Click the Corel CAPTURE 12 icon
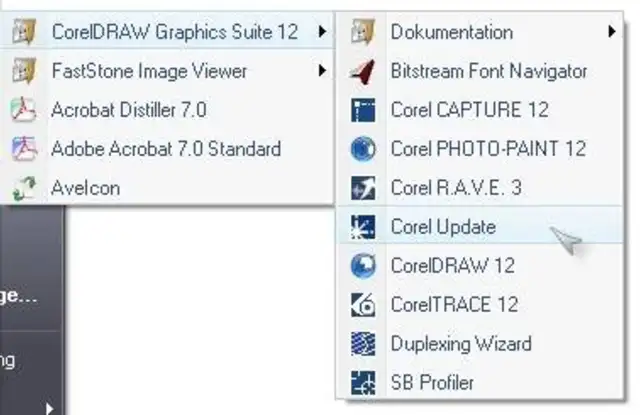640x415 pixels. pos(362,110)
